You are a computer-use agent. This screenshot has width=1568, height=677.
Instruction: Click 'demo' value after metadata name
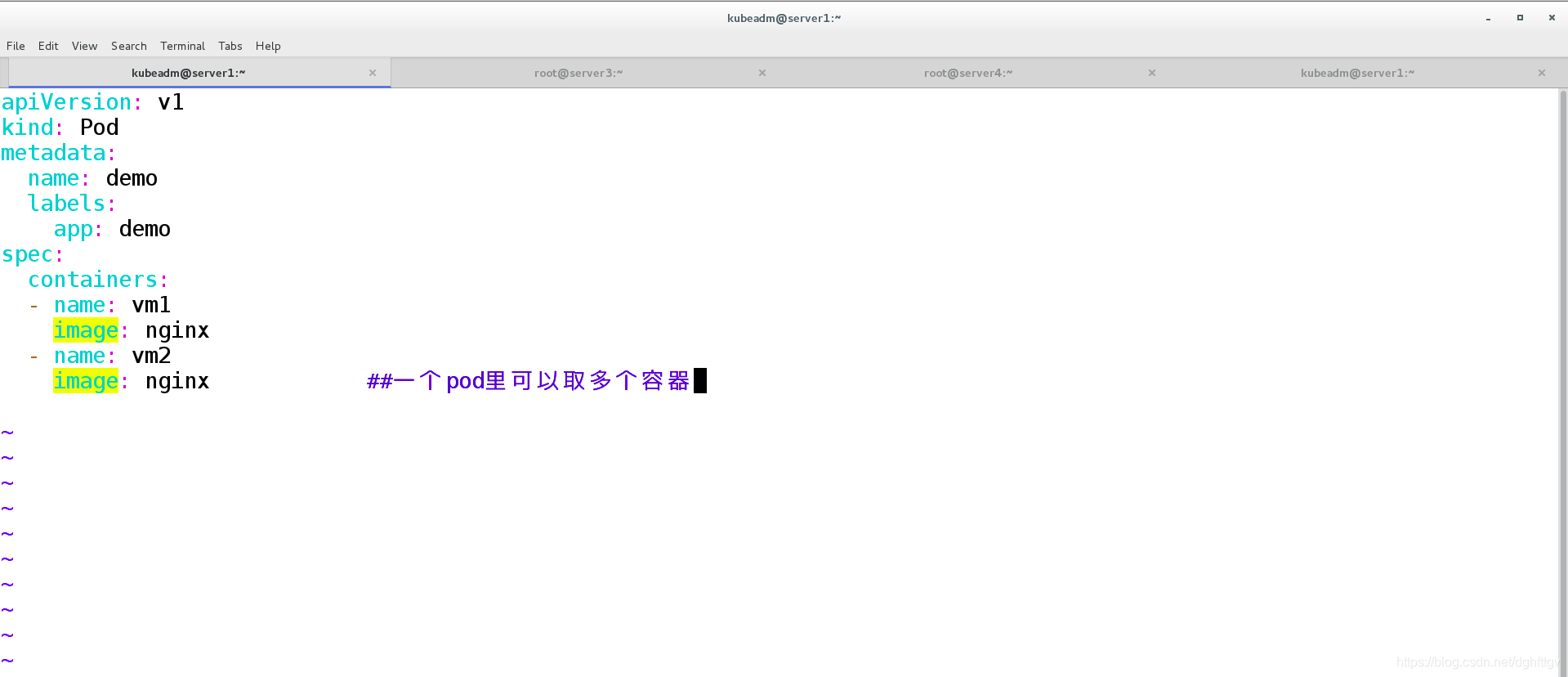(132, 178)
